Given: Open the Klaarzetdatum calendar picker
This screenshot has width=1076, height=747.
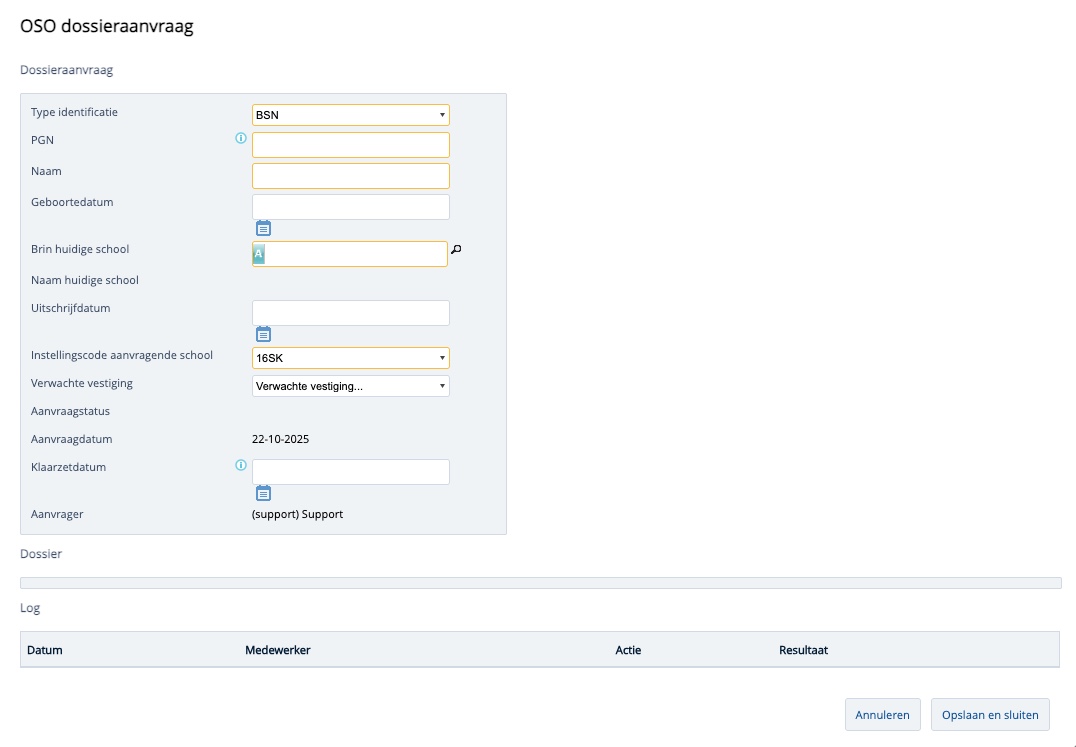Looking at the screenshot, I should point(264,493).
